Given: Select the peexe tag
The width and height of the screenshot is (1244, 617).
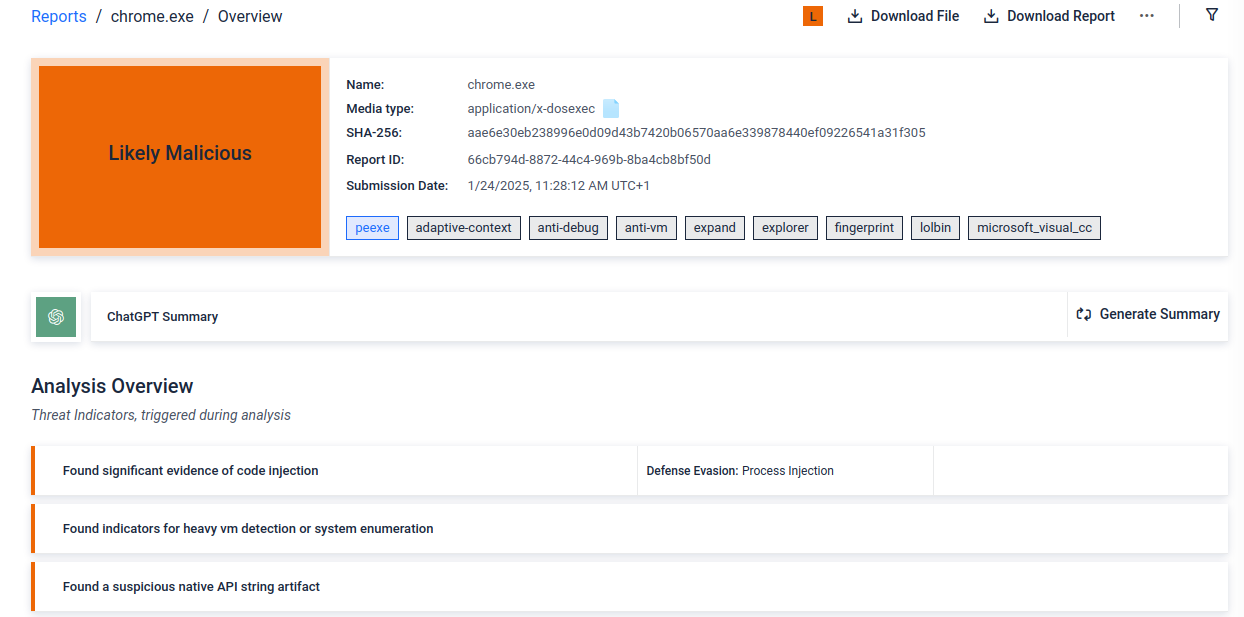Looking at the screenshot, I should point(372,228).
